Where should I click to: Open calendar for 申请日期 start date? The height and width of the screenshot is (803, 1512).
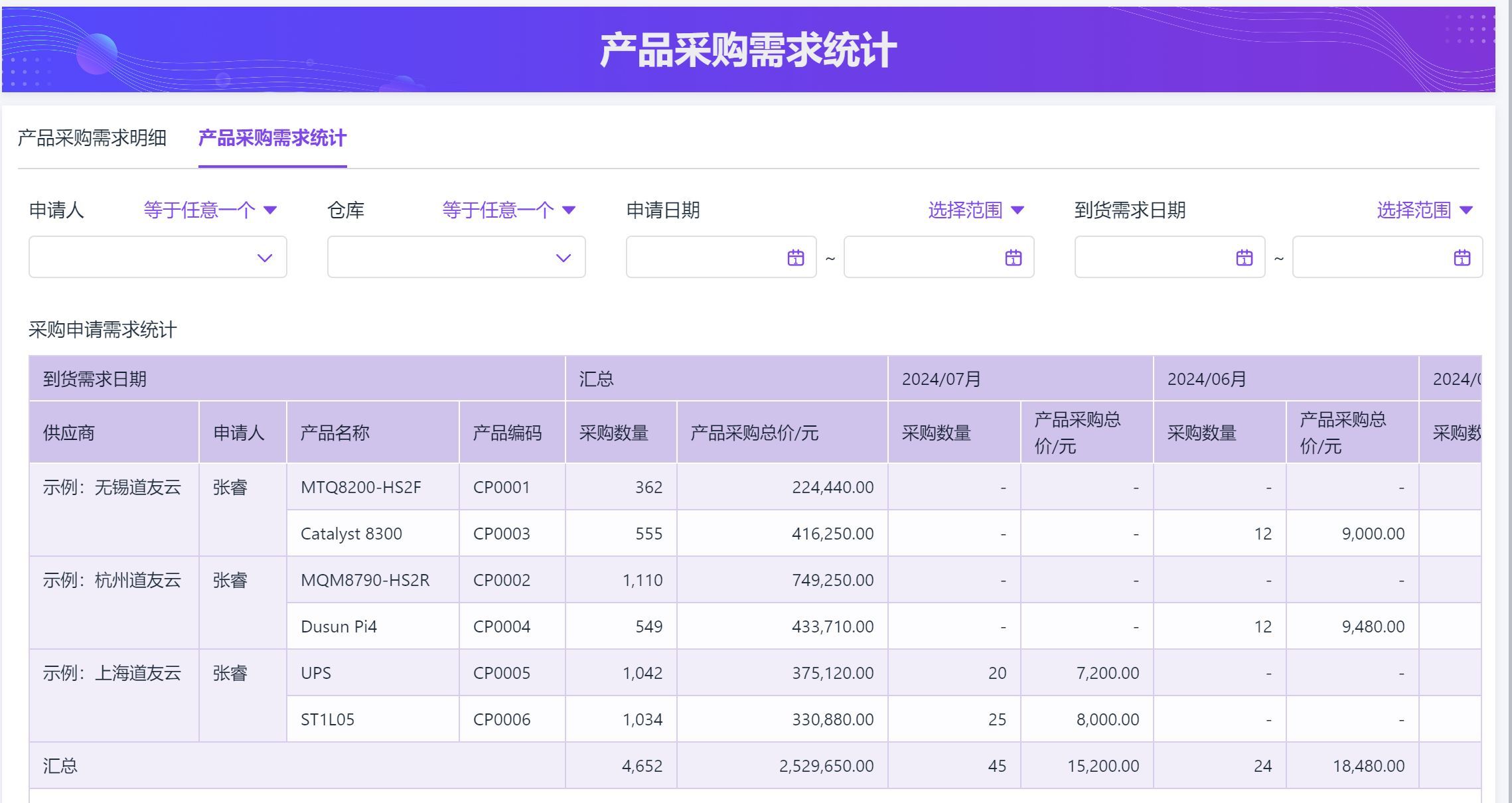click(795, 257)
